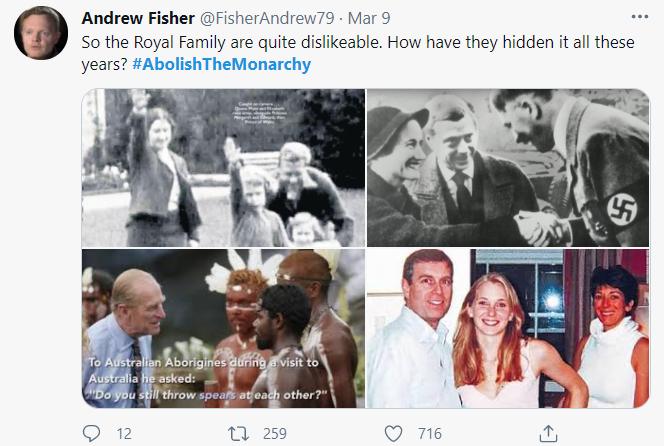The image size is (664, 446).
Task: Open the three-dot more options menu
Action: [x=640, y=19]
